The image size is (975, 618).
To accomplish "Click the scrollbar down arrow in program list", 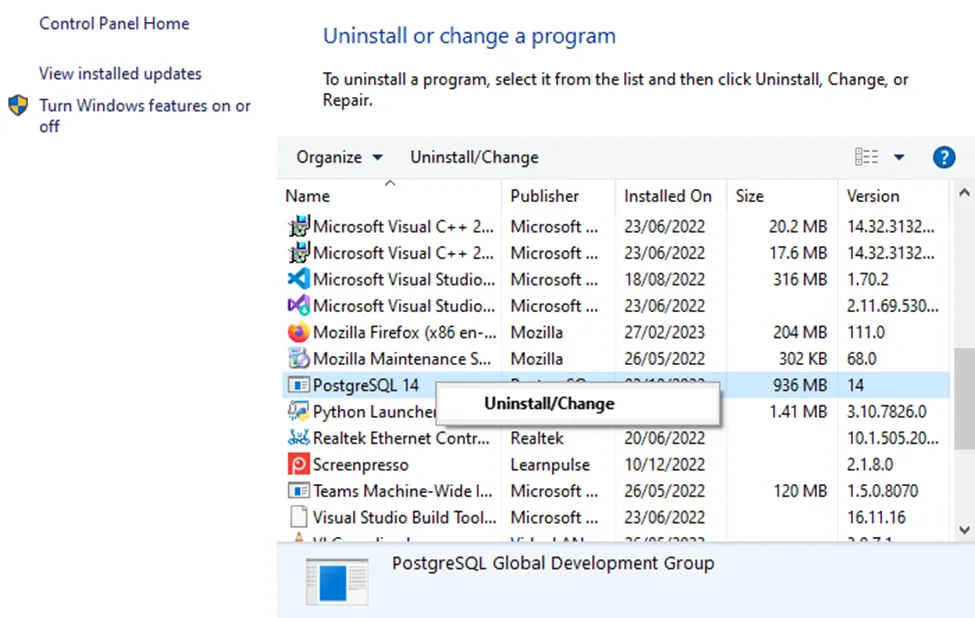I will tap(964, 530).
